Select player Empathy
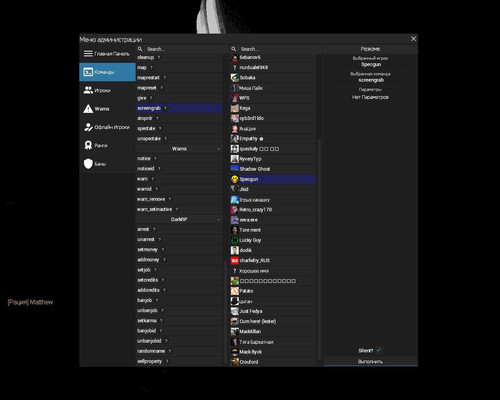500x400 pixels. 273,139
